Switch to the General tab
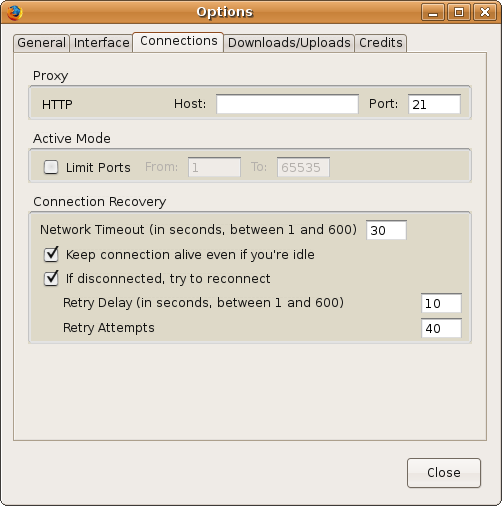This screenshot has width=502, height=506. (x=41, y=43)
